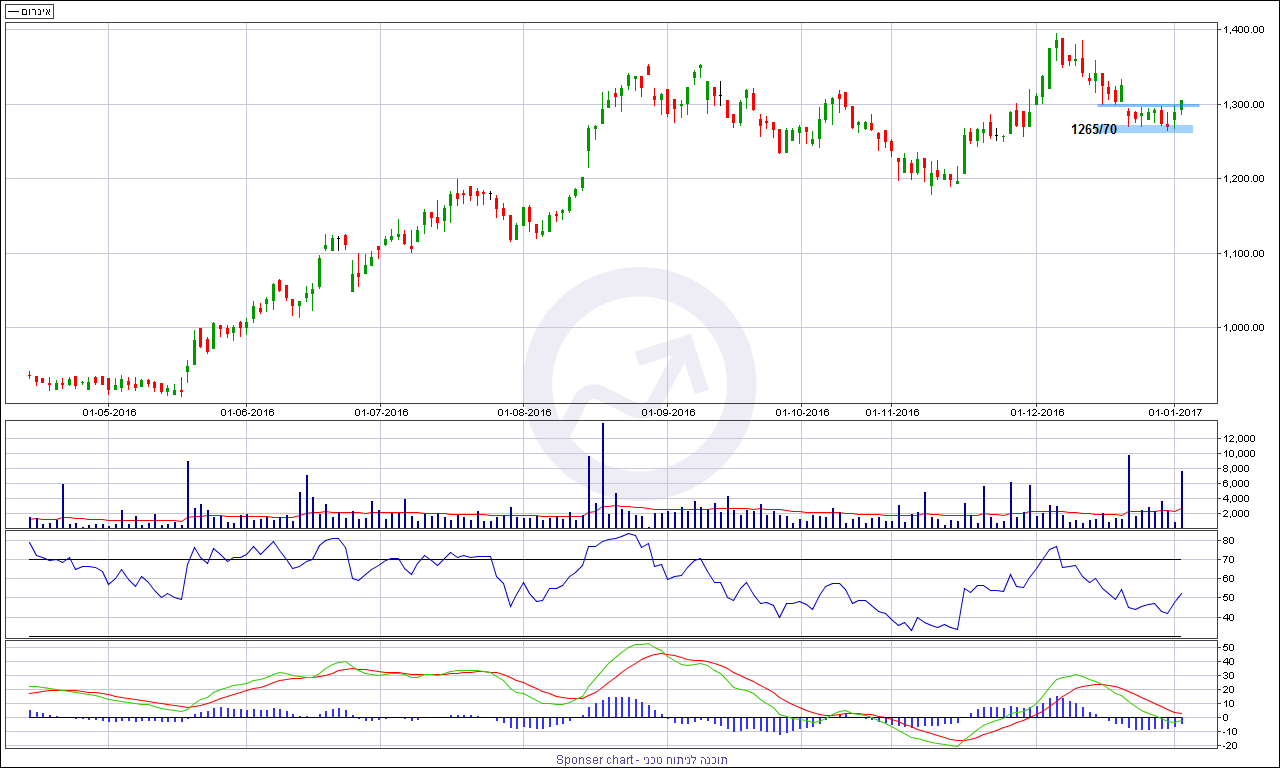Click the 01-11-2016 date axis label
Image resolution: width=1280 pixels, height=768 pixels.
pos(892,412)
